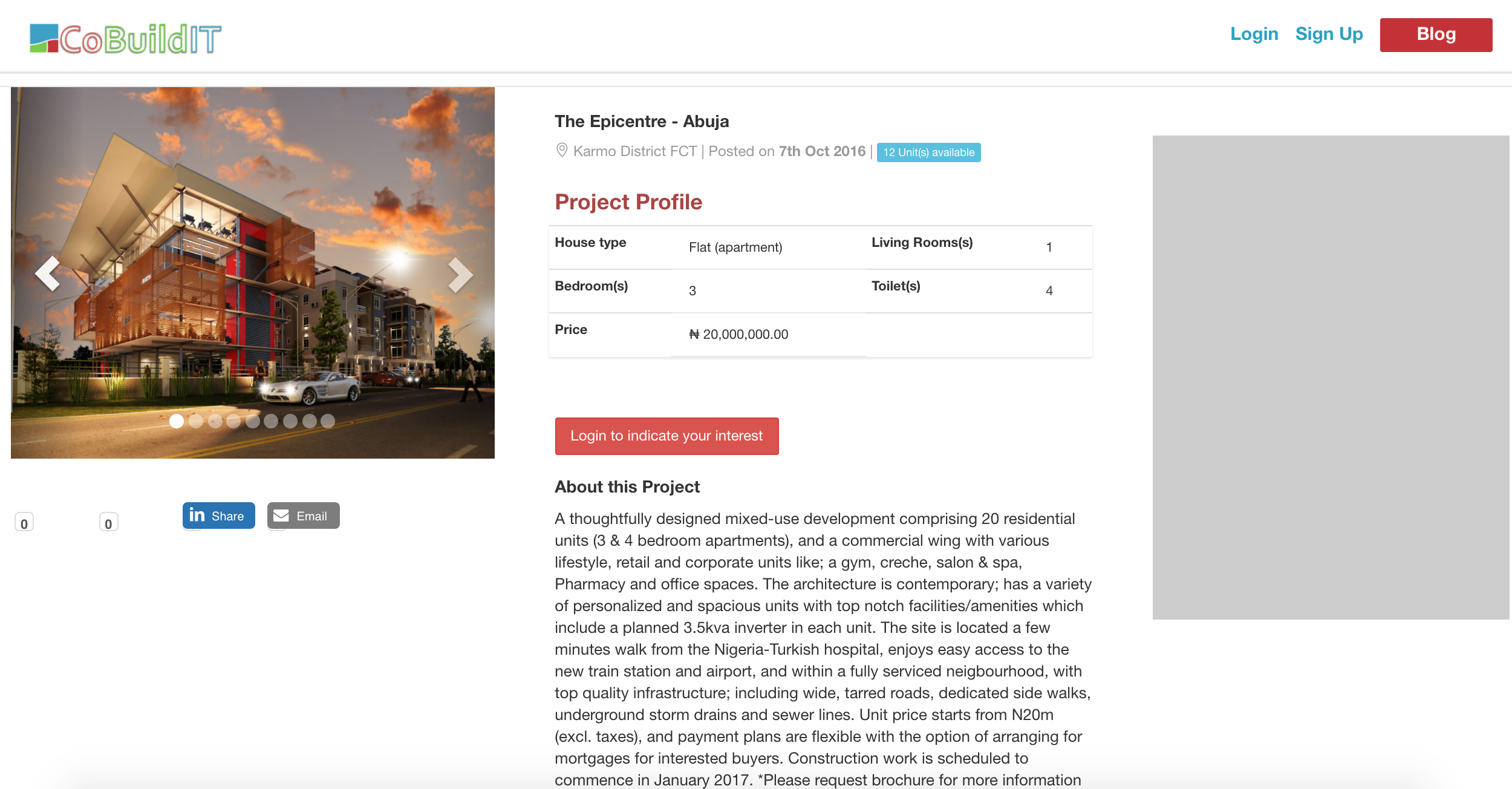Click the '12 Unit(s) available' badge
The image size is (1512, 789).
(928, 152)
